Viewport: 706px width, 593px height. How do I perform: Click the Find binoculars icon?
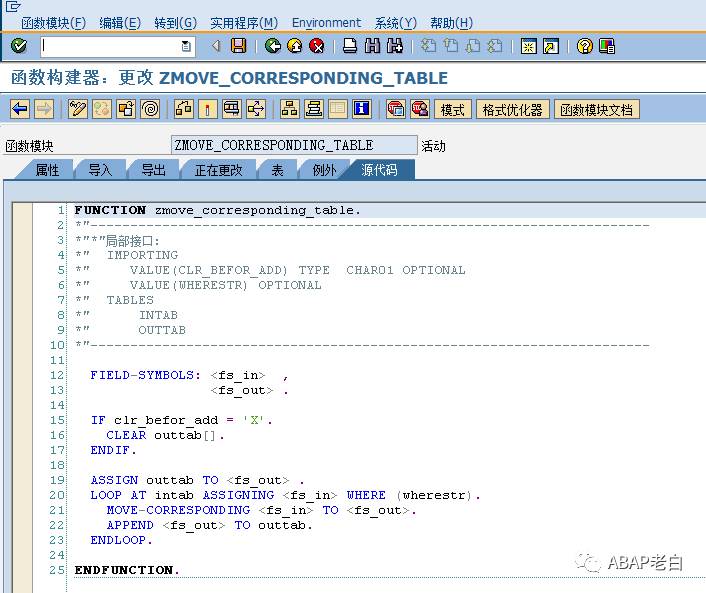[x=372, y=46]
